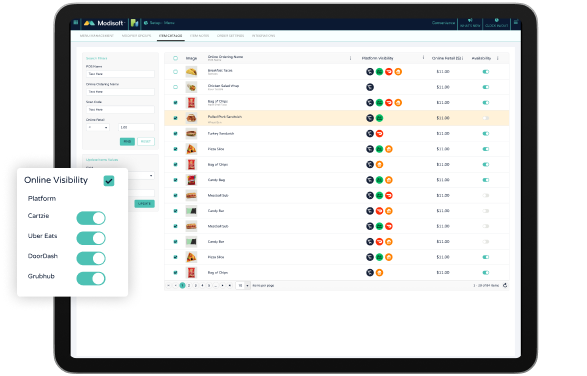
Task: Disable the Grubhub platform toggle
Action: tap(91, 279)
